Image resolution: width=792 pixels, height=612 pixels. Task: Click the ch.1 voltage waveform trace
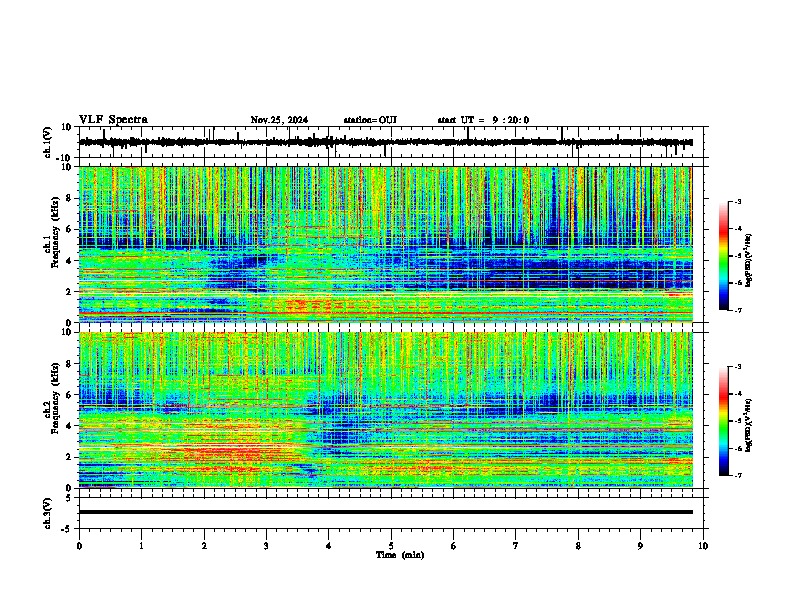(x=386, y=142)
